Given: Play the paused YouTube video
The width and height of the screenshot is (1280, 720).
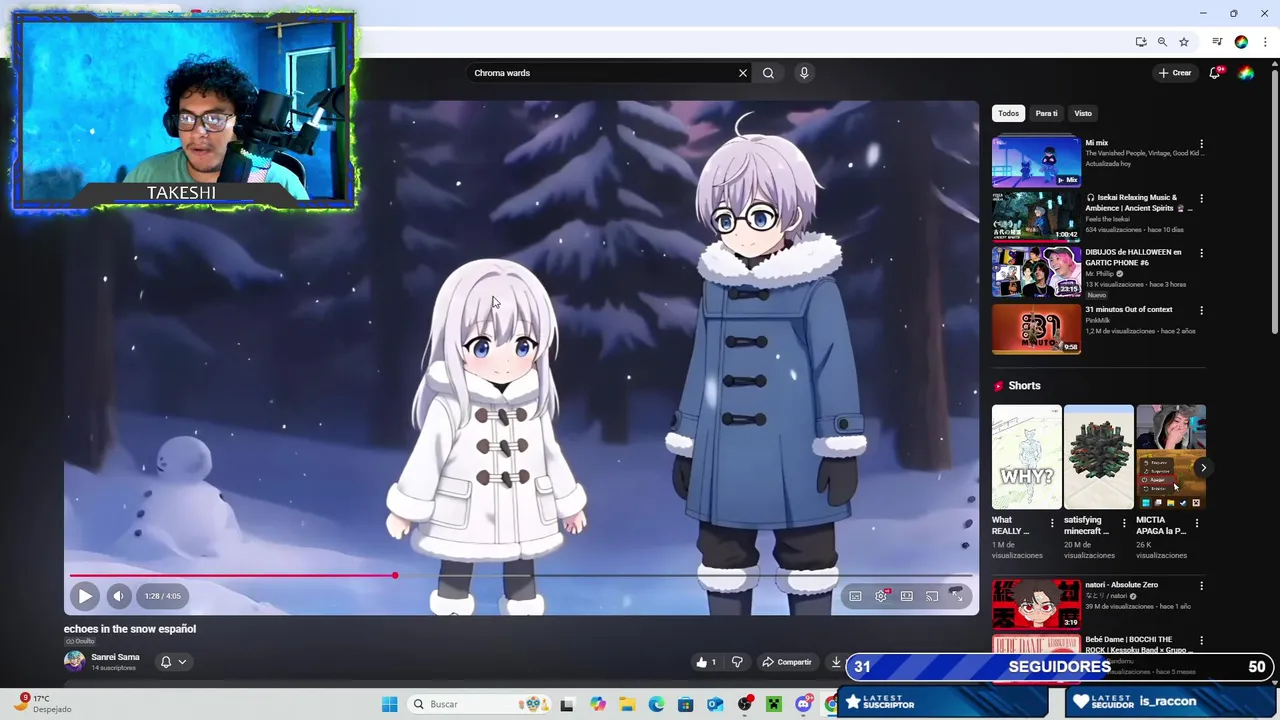Looking at the screenshot, I should pyautogui.click(x=85, y=596).
